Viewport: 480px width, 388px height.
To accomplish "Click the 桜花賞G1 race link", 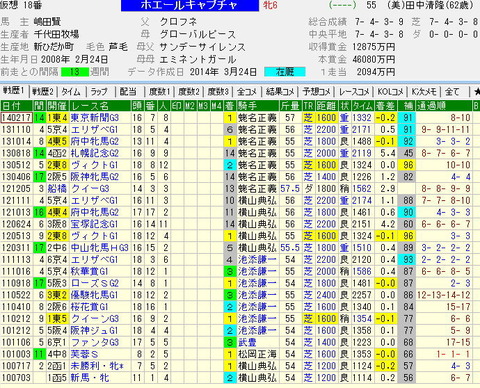I will coord(89,307).
